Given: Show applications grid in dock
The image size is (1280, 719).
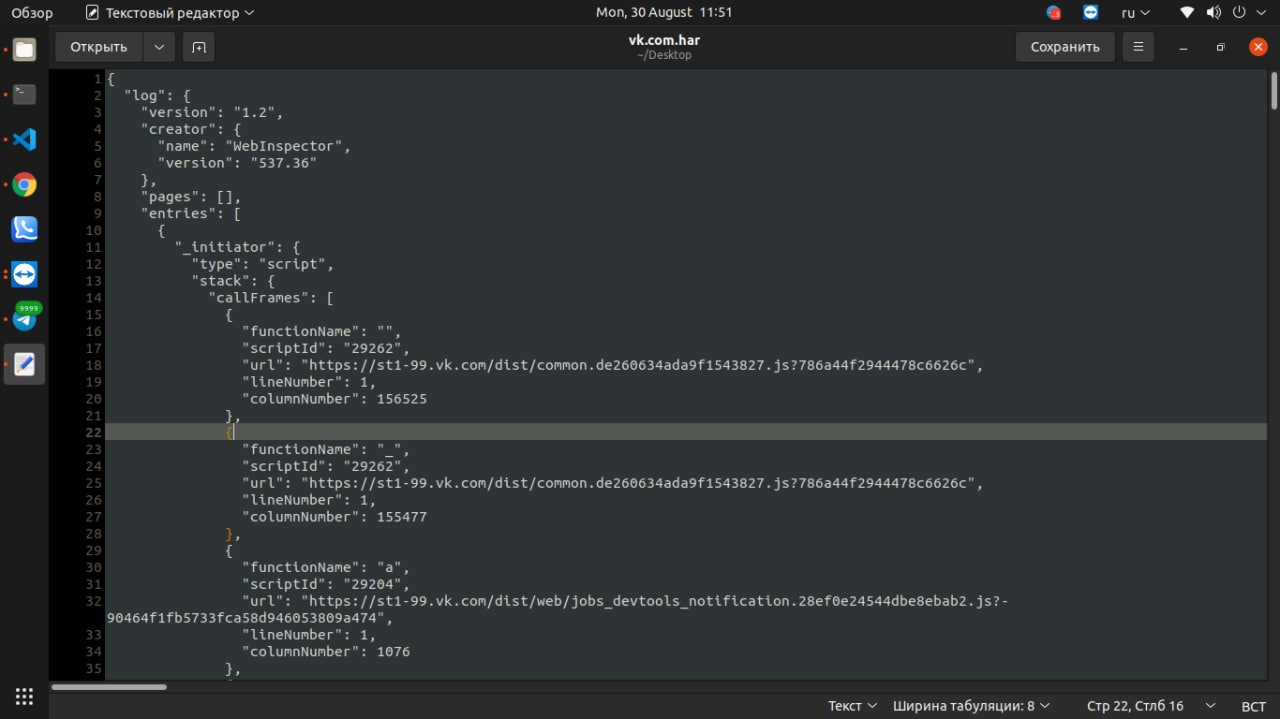Looking at the screenshot, I should (x=24, y=696).
